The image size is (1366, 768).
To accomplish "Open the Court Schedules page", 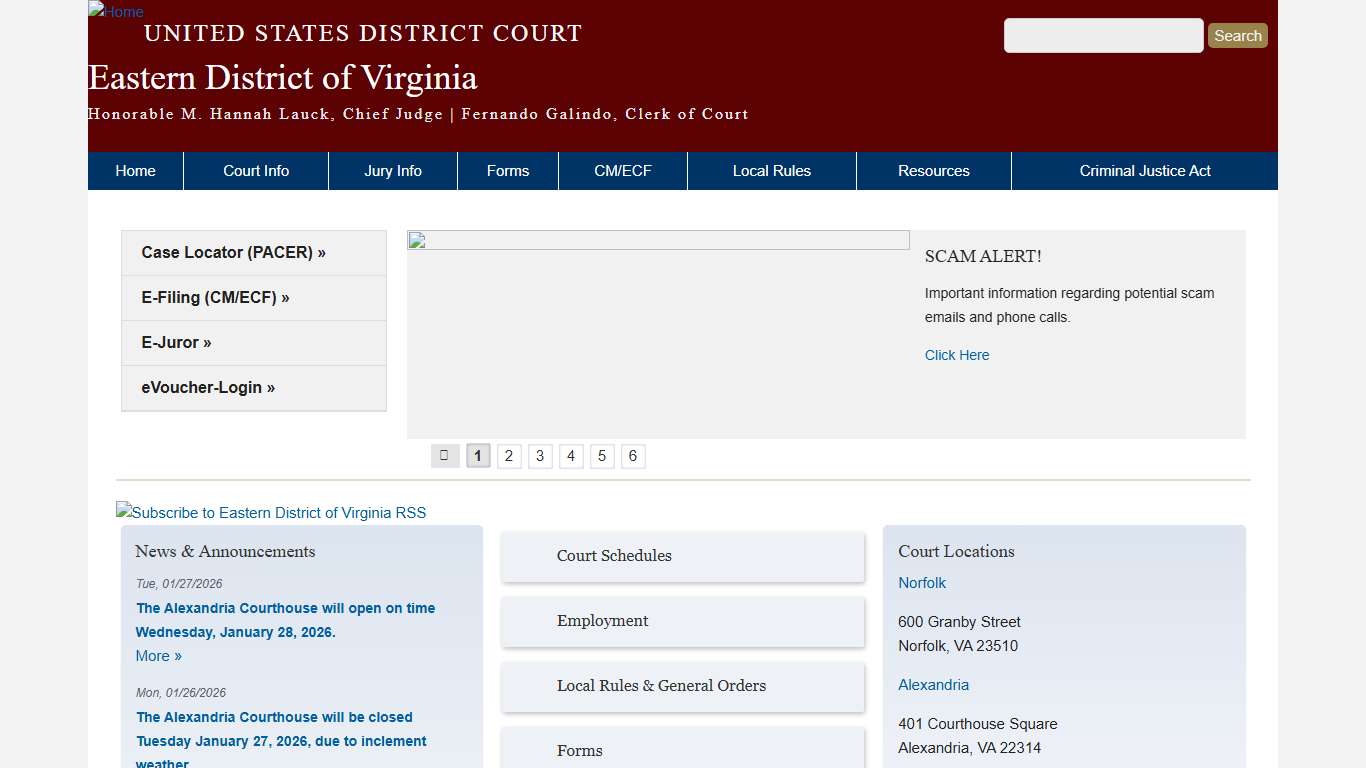I will [614, 556].
